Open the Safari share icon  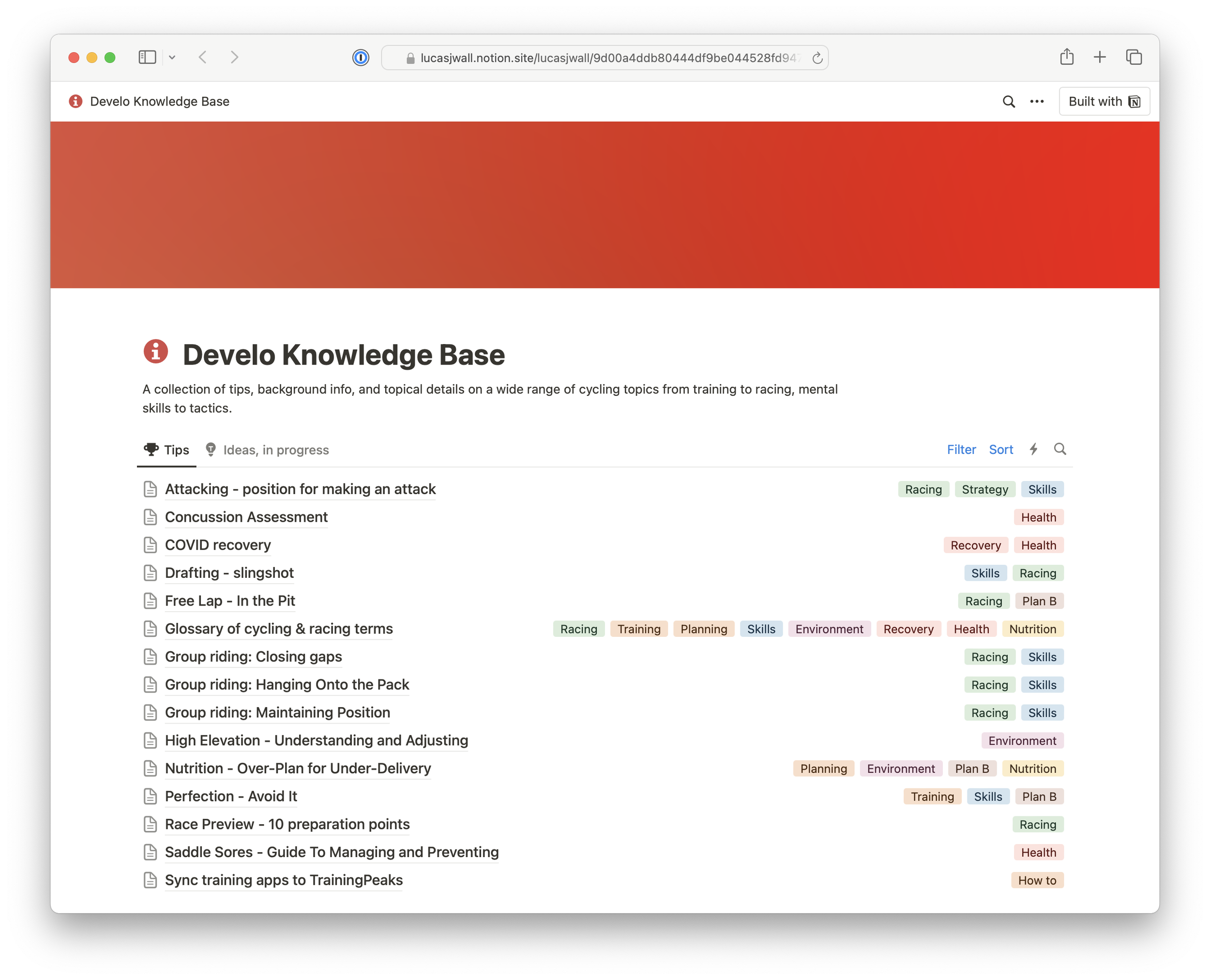pyautogui.click(x=1067, y=57)
